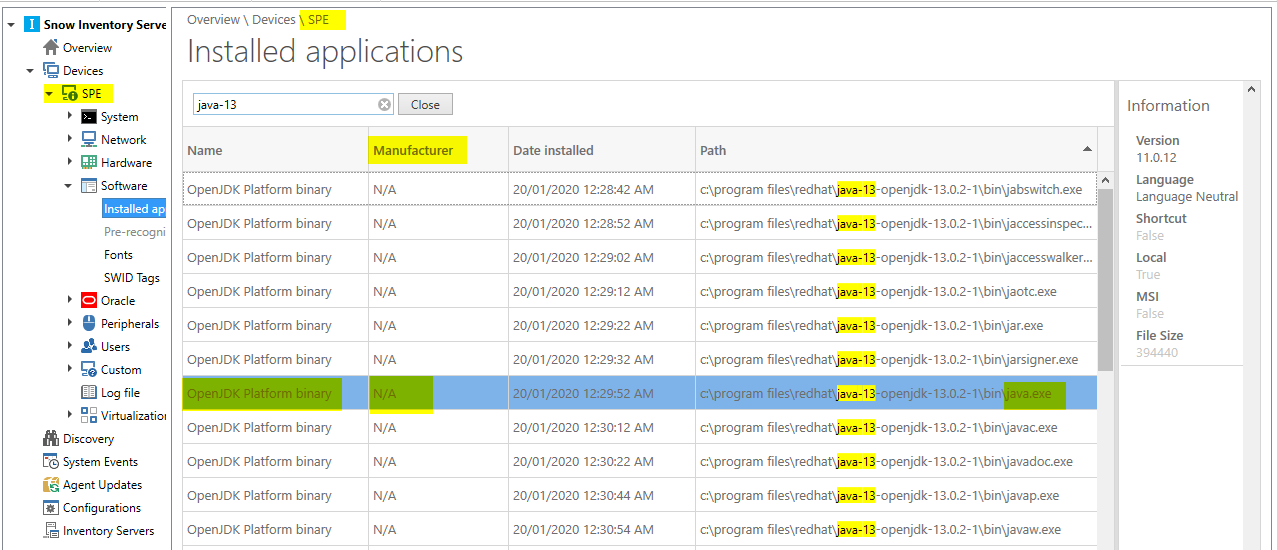Click the Virtualization icon

[x=89, y=415]
